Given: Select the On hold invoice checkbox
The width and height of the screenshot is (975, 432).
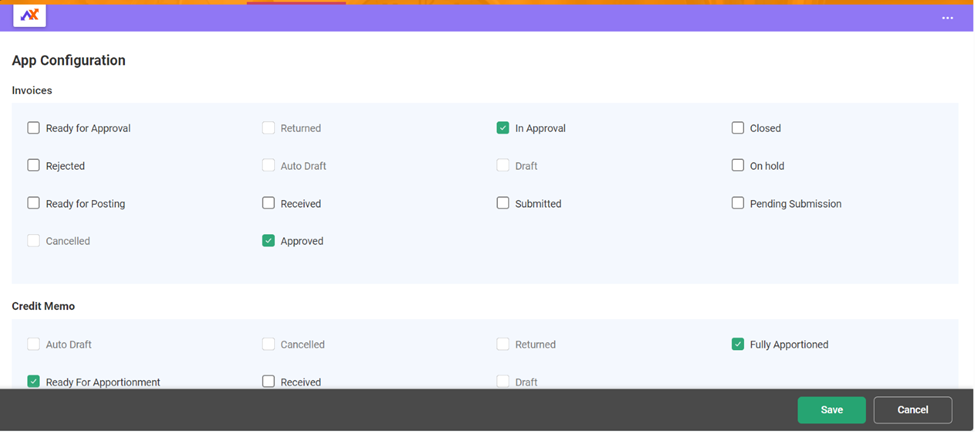Looking at the screenshot, I should [738, 166].
